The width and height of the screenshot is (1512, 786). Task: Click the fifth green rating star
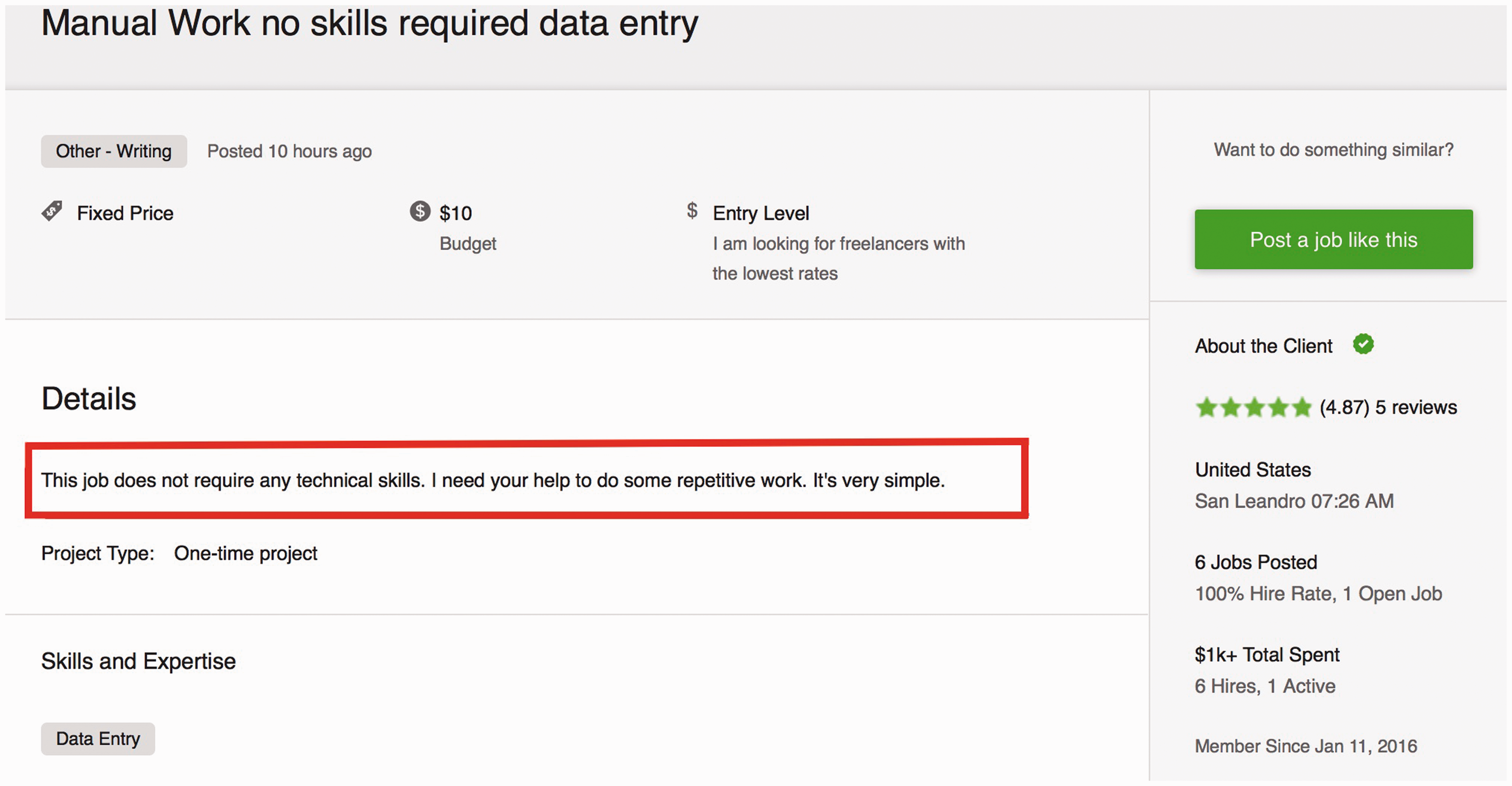[1301, 407]
